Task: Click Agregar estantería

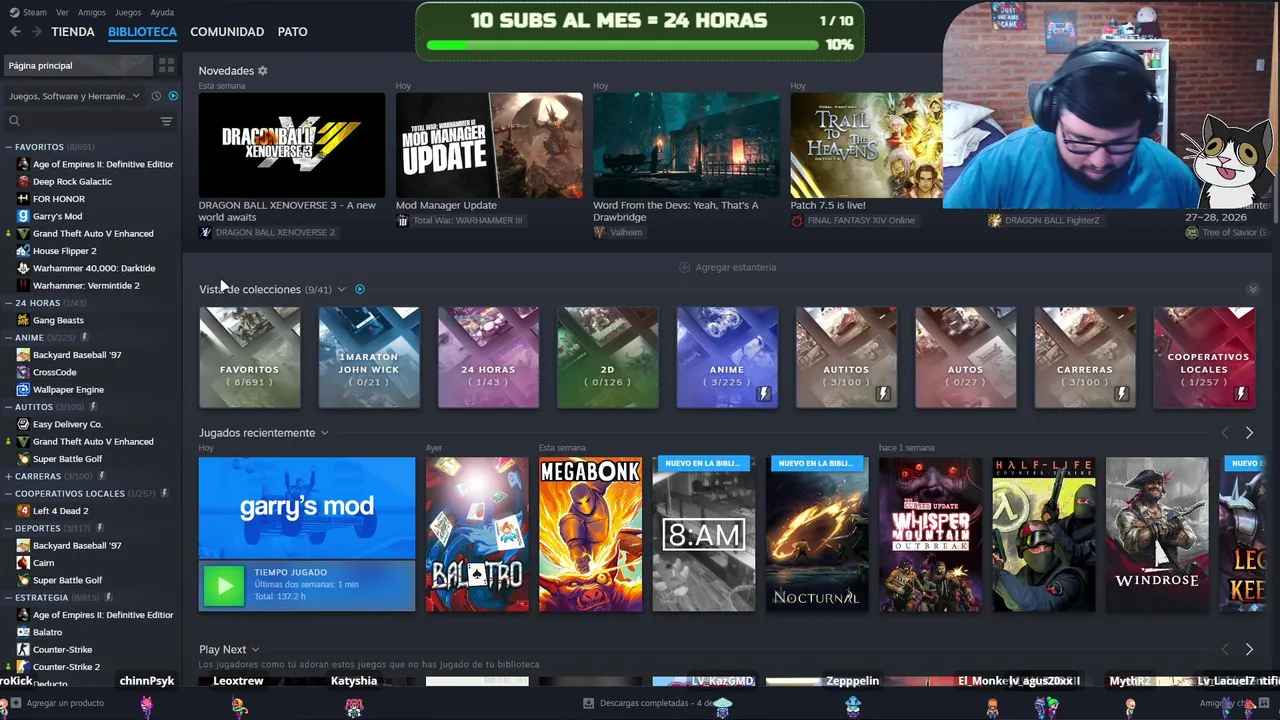Action: 727,267
